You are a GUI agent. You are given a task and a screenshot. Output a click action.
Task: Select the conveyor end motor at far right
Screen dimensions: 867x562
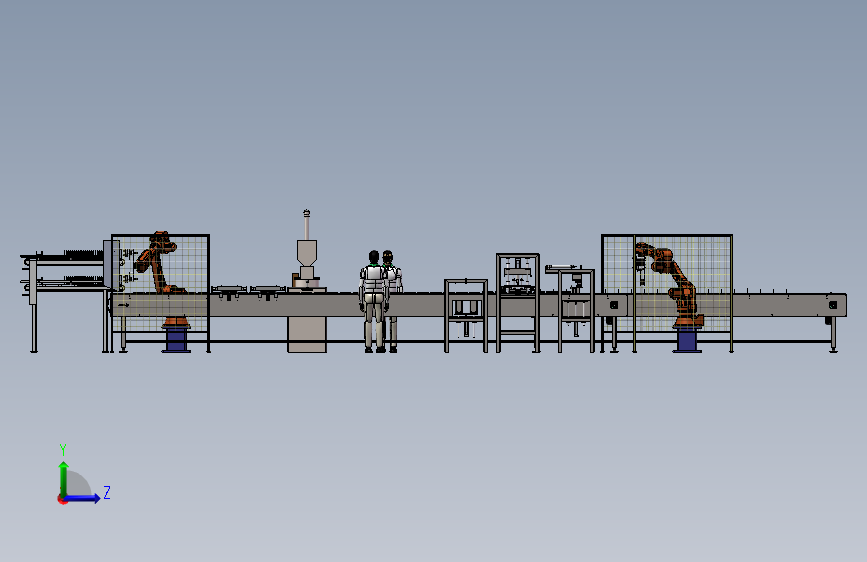[x=833, y=305]
